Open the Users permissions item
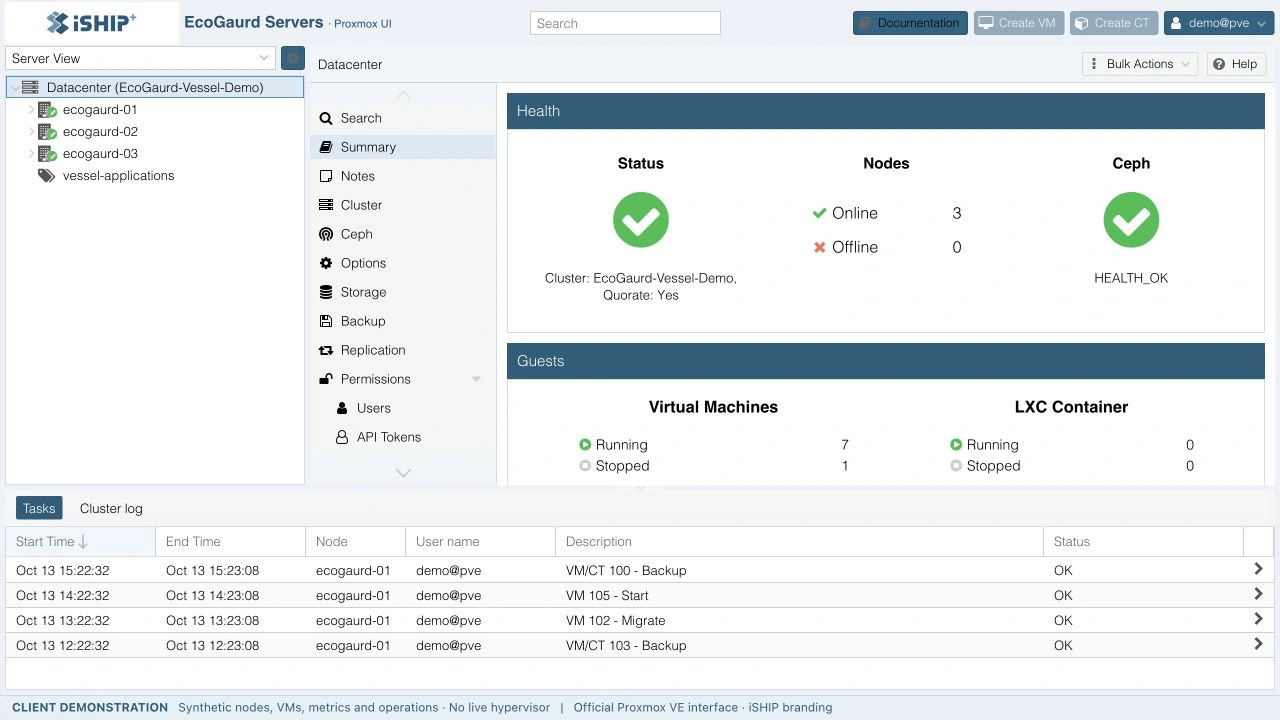This screenshot has width=1280, height=720. tap(403, 408)
